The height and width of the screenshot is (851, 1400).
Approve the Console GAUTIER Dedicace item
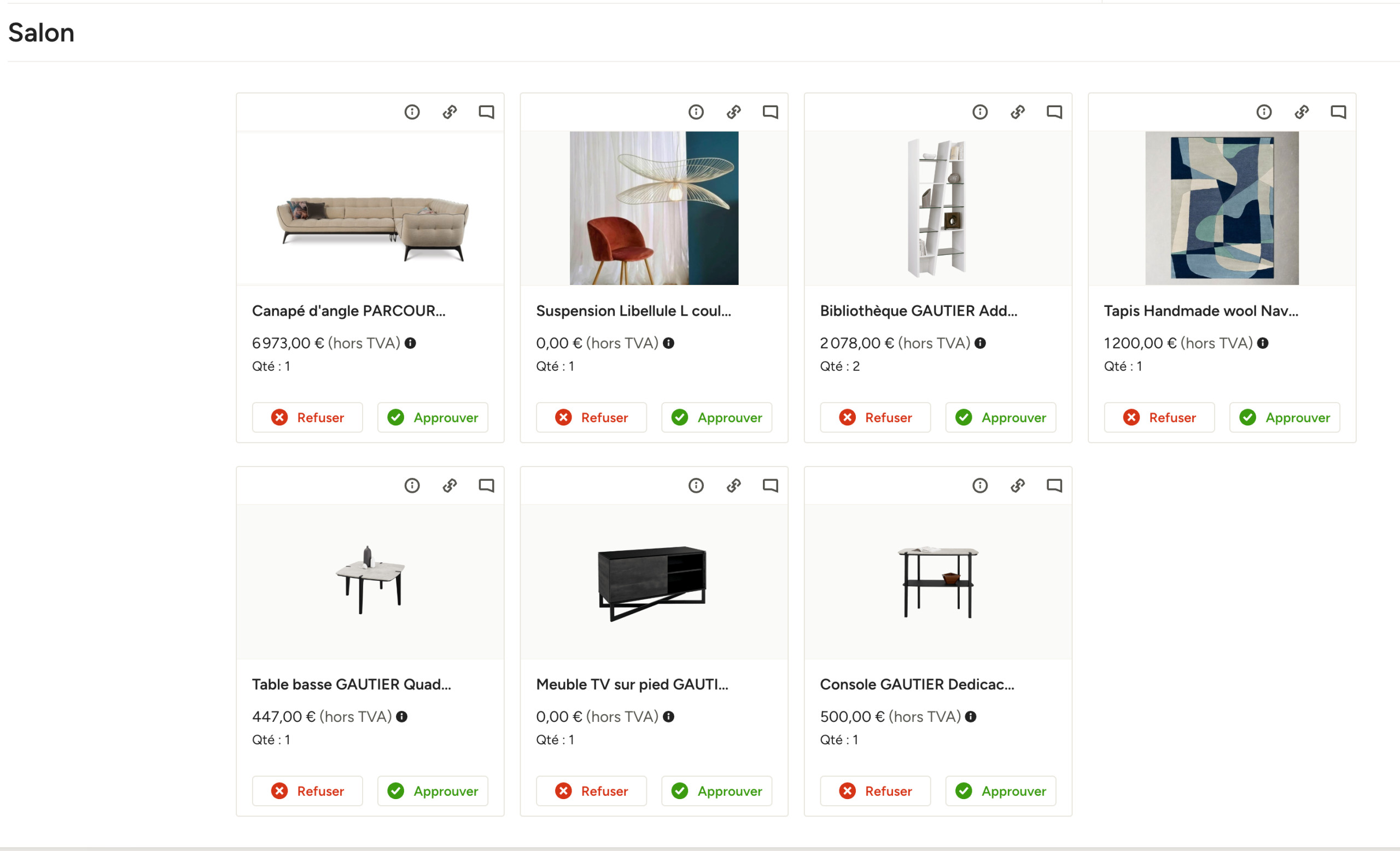point(1000,791)
